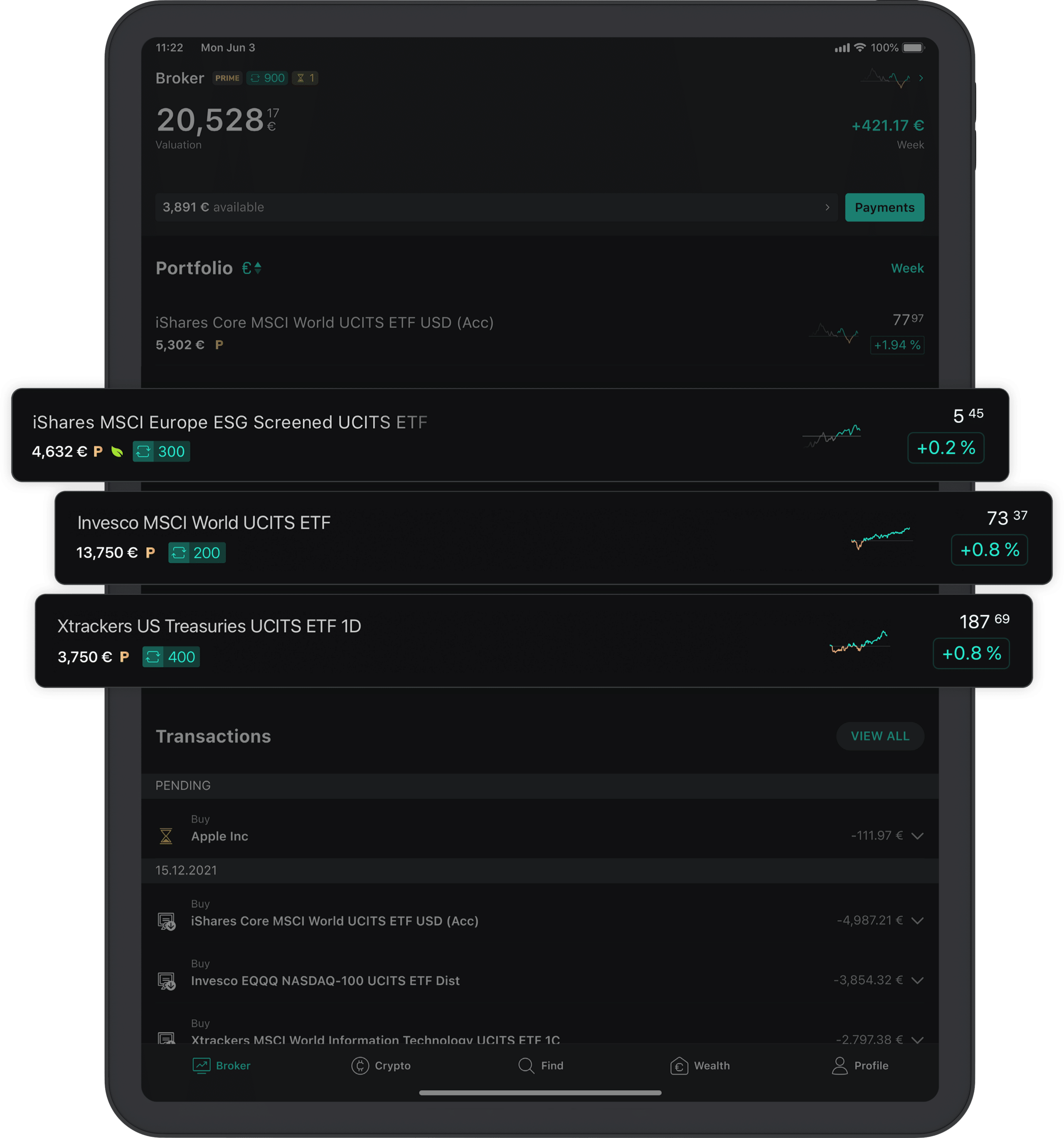Open the Crypto tab
1064x1138 pixels.
click(381, 1065)
